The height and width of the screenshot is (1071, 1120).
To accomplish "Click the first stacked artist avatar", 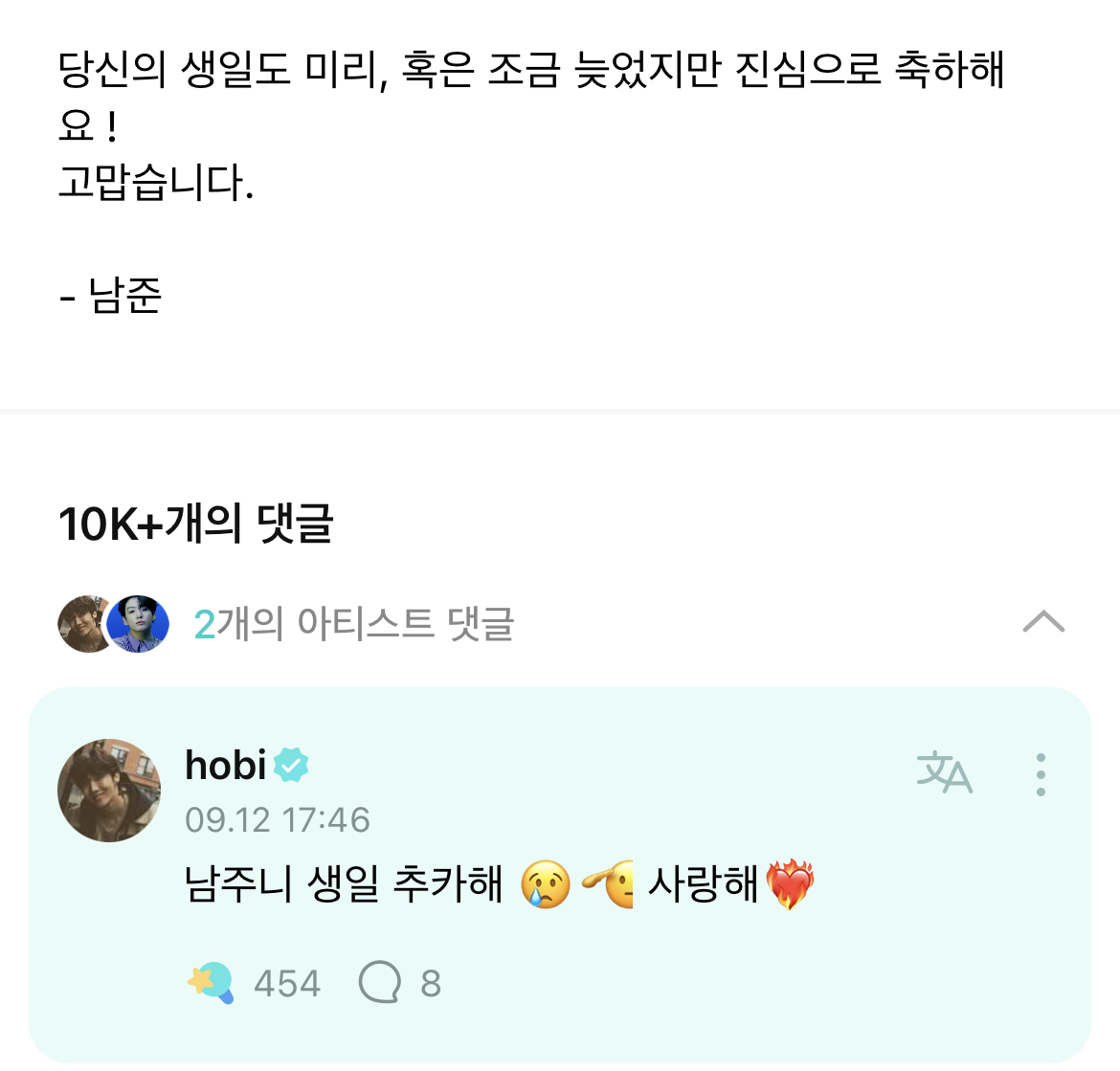I will pos(84,624).
